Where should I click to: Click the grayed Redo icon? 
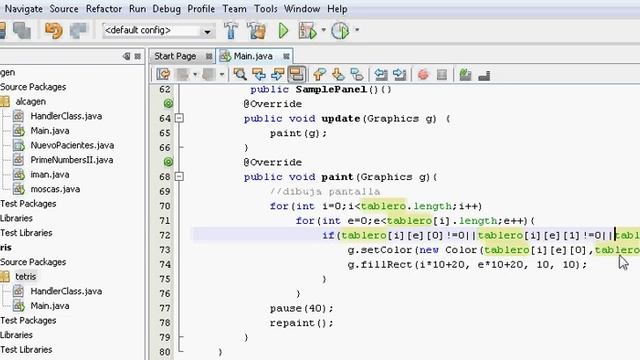[x=78, y=31]
